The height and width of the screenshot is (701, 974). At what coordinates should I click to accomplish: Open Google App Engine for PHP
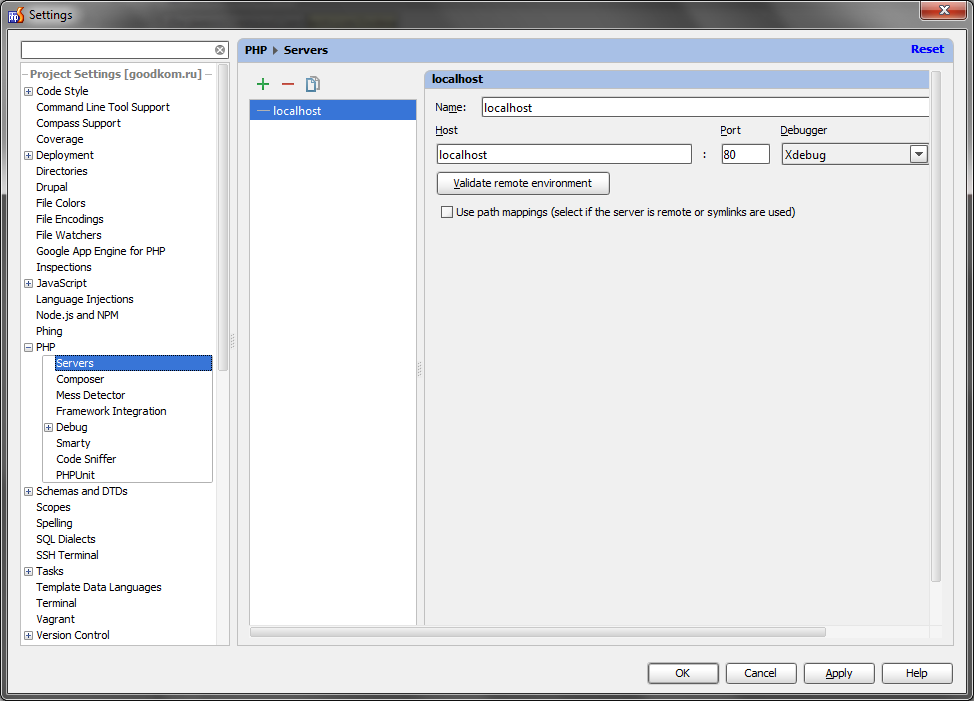101,251
